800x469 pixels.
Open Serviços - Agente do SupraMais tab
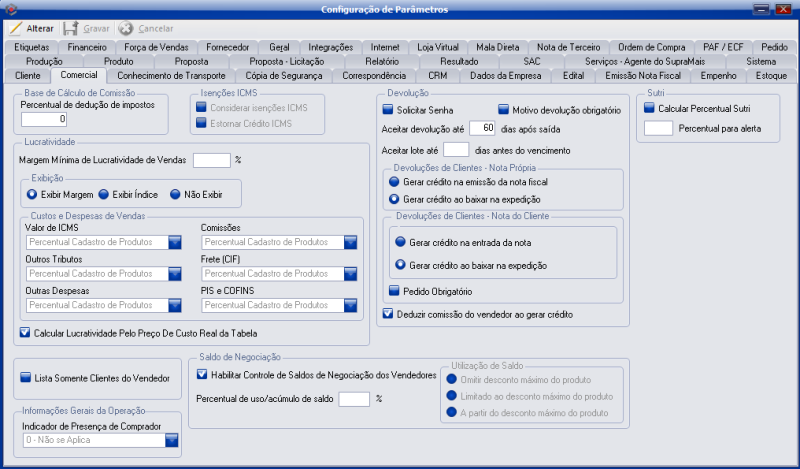coord(645,61)
